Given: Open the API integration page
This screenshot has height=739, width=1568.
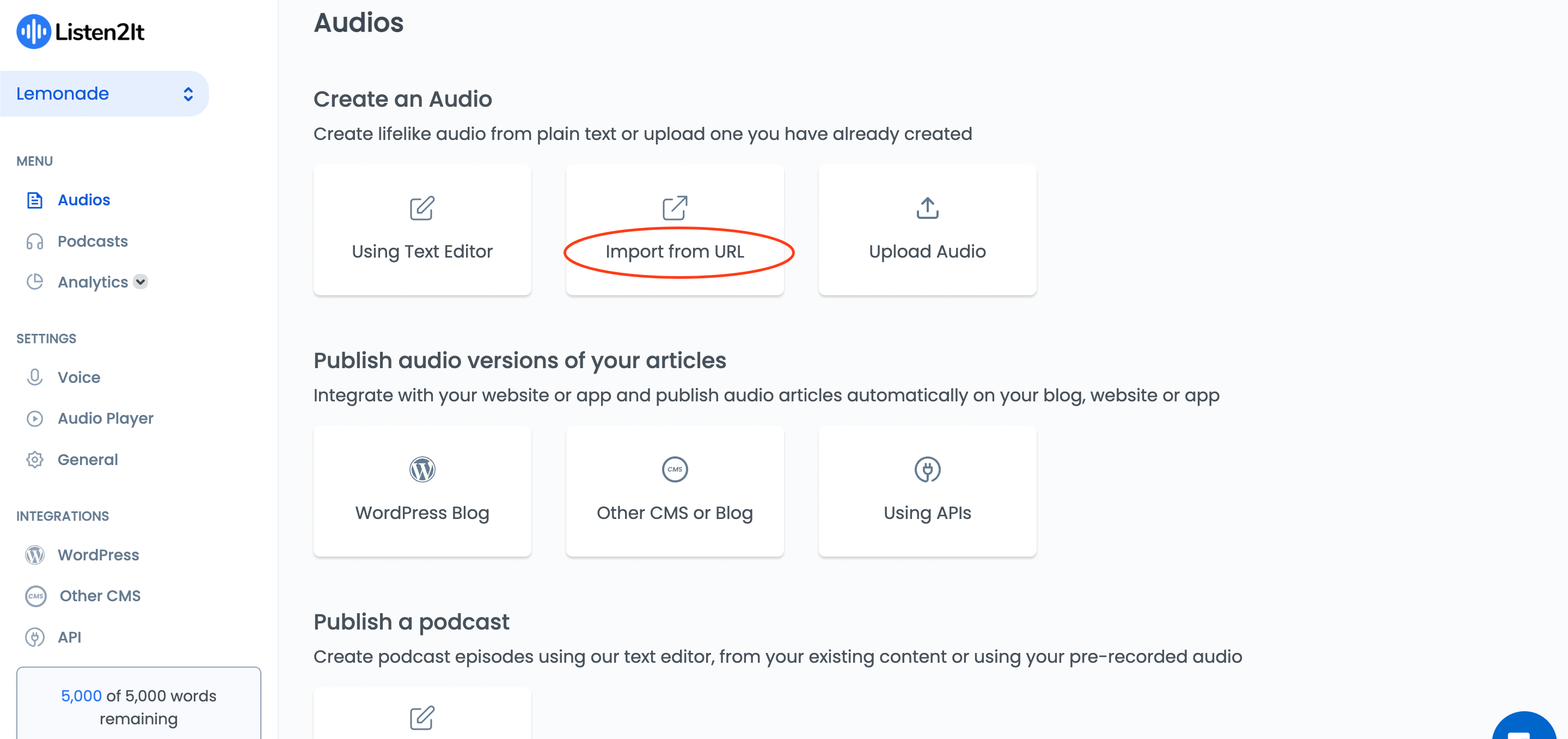Looking at the screenshot, I should click(x=69, y=637).
